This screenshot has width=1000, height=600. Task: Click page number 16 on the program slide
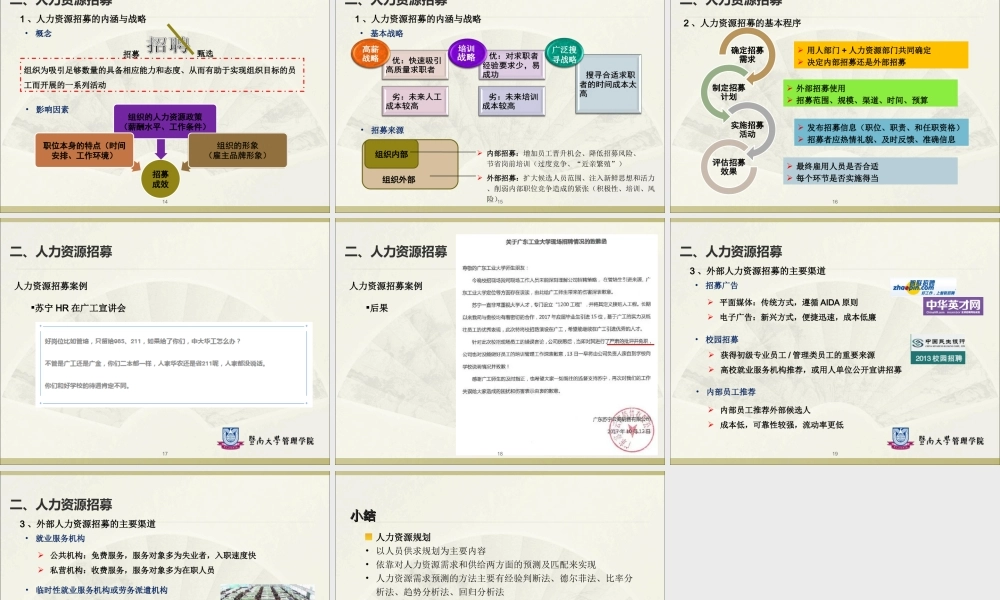(x=834, y=200)
